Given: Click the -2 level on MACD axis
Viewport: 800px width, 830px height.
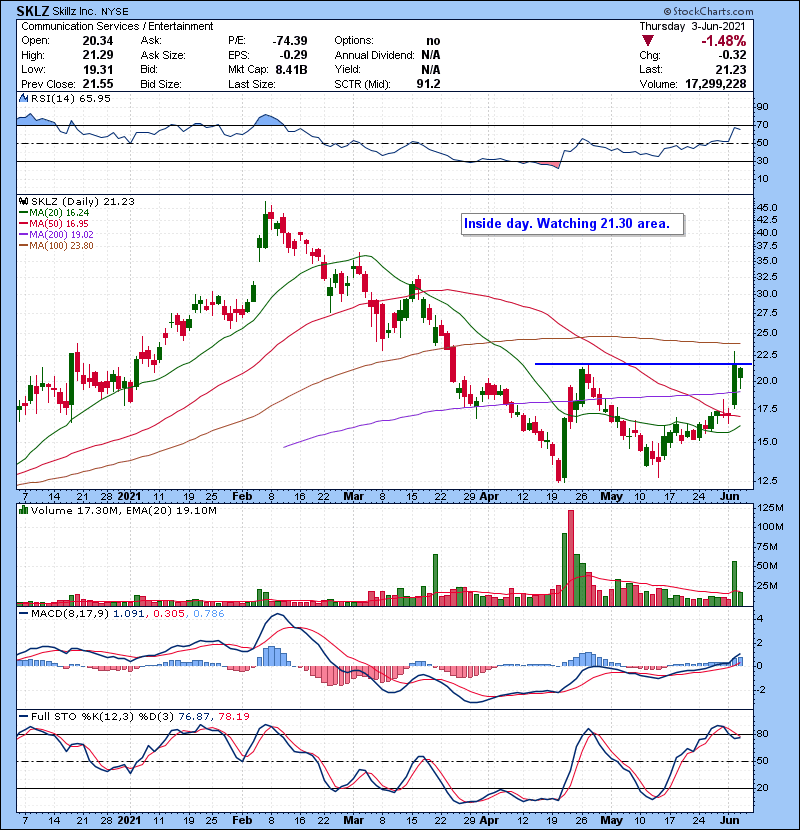Looking at the screenshot, I should (760, 690).
